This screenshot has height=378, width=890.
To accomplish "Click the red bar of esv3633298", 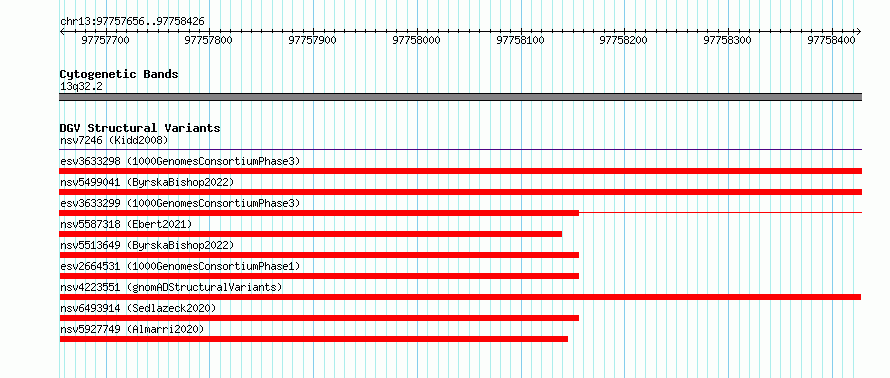I will pyautogui.click(x=461, y=171).
